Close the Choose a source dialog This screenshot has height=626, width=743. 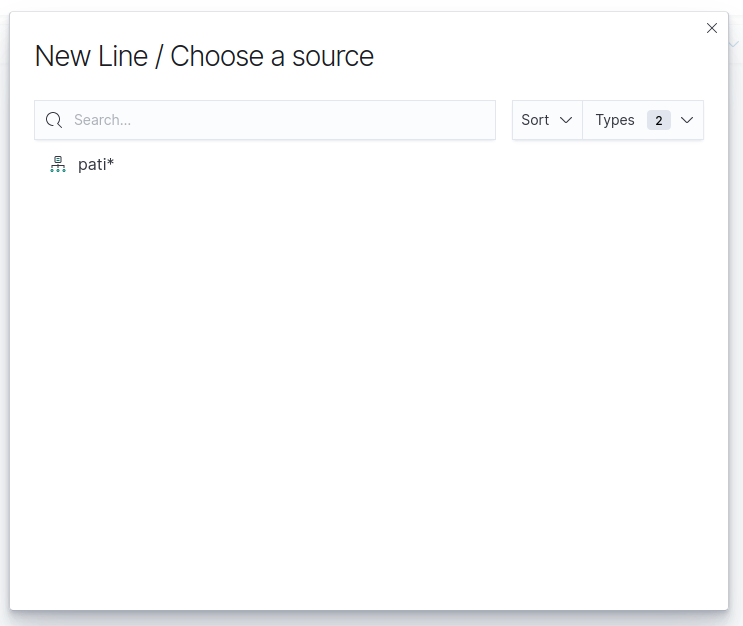pos(711,28)
